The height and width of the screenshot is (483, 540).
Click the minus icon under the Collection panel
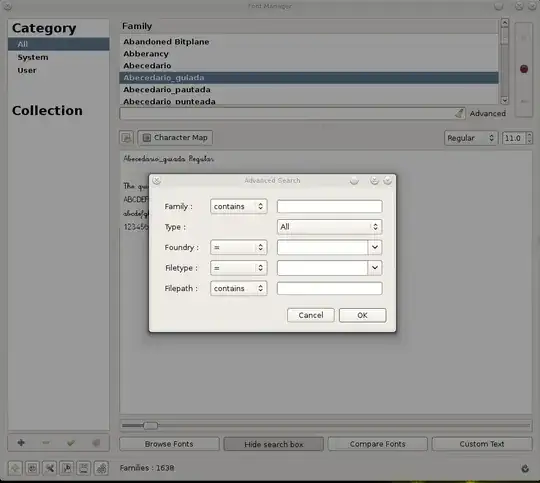pyautogui.click(x=46, y=443)
